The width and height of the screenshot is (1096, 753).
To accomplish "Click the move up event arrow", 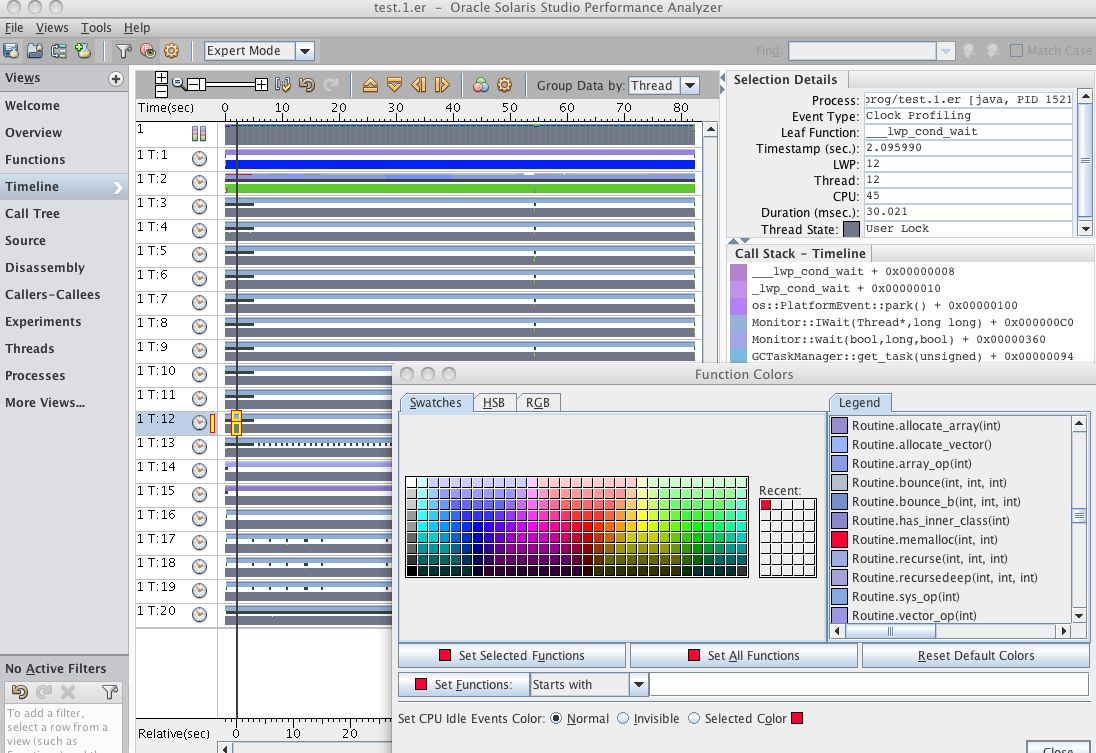I will point(370,85).
